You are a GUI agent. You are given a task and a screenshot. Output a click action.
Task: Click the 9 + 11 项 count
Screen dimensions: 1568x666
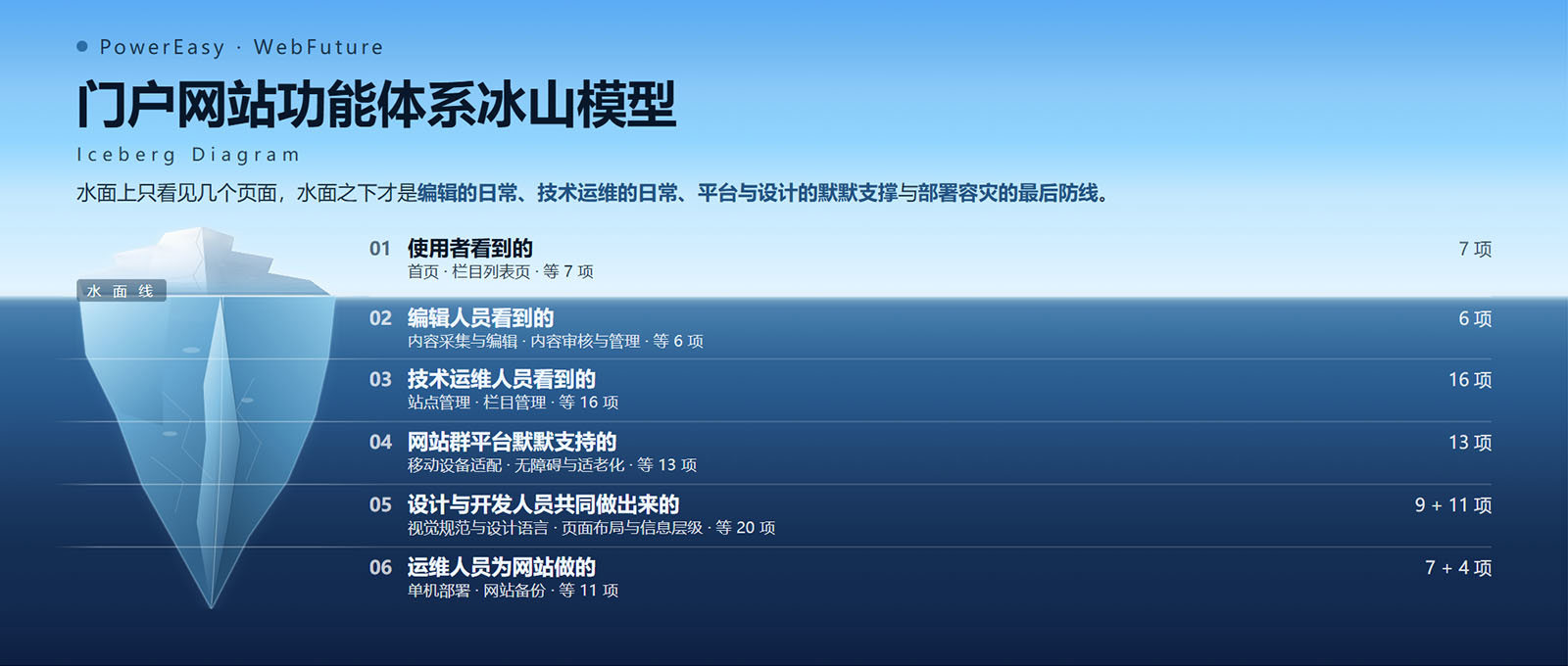tap(1453, 504)
